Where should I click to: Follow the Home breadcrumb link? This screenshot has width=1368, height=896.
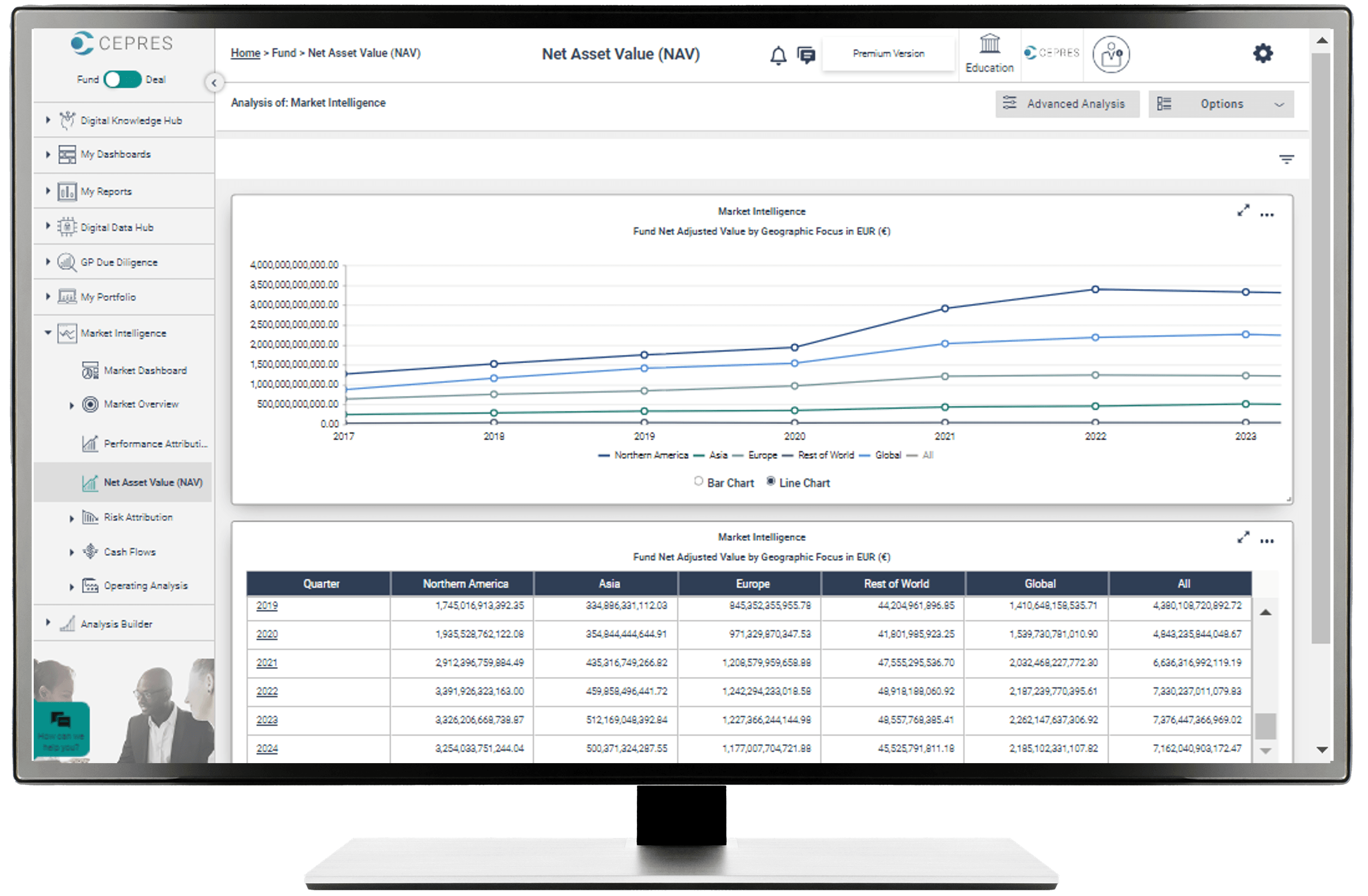246,53
